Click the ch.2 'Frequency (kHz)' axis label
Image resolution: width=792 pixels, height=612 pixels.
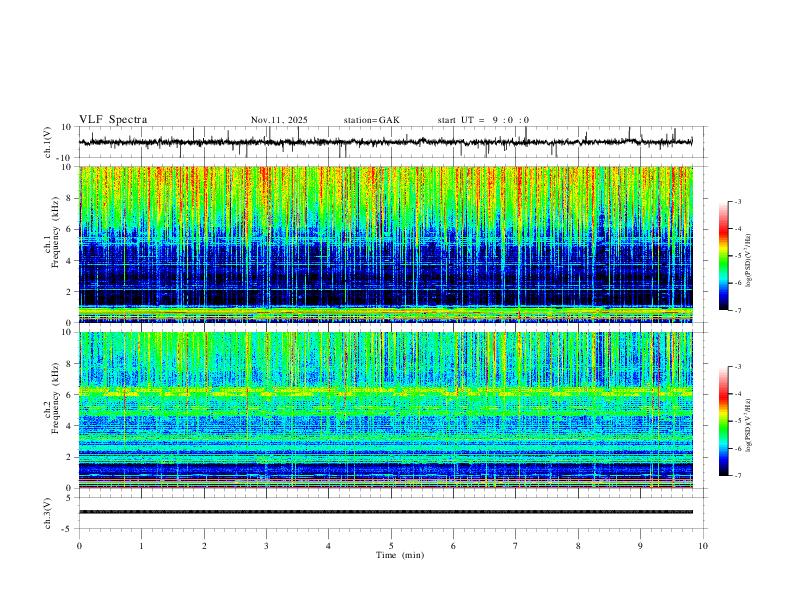(55, 400)
